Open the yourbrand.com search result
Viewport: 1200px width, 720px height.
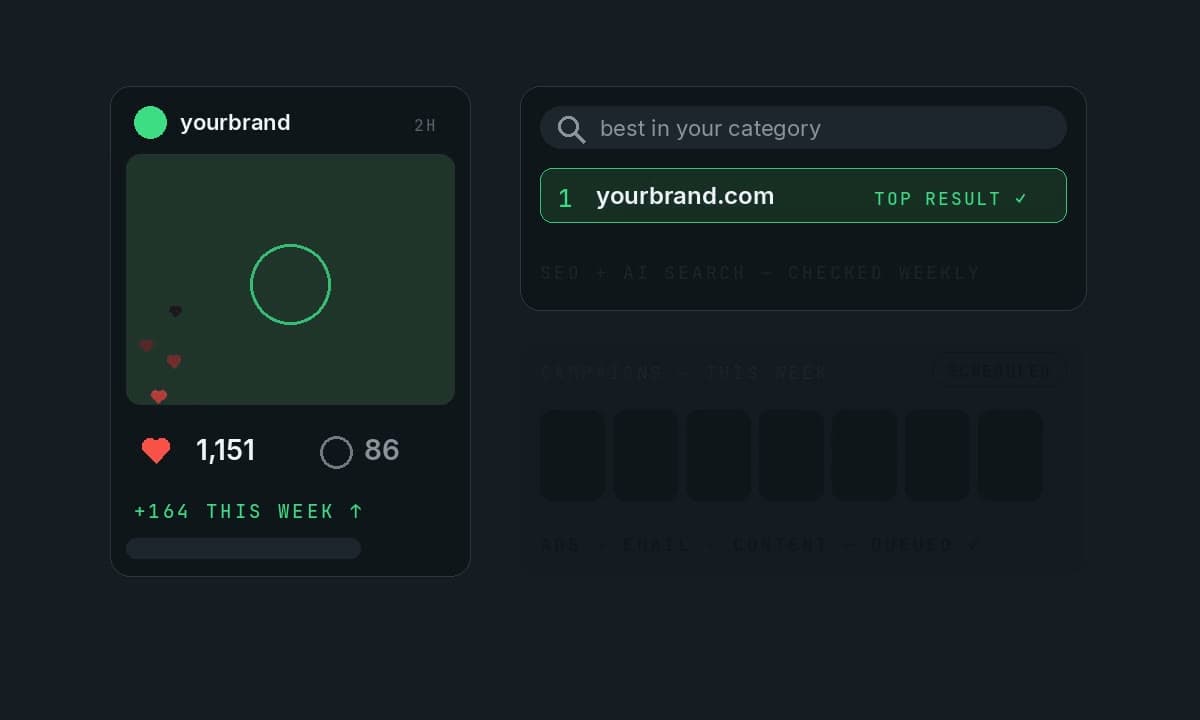[x=803, y=196]
